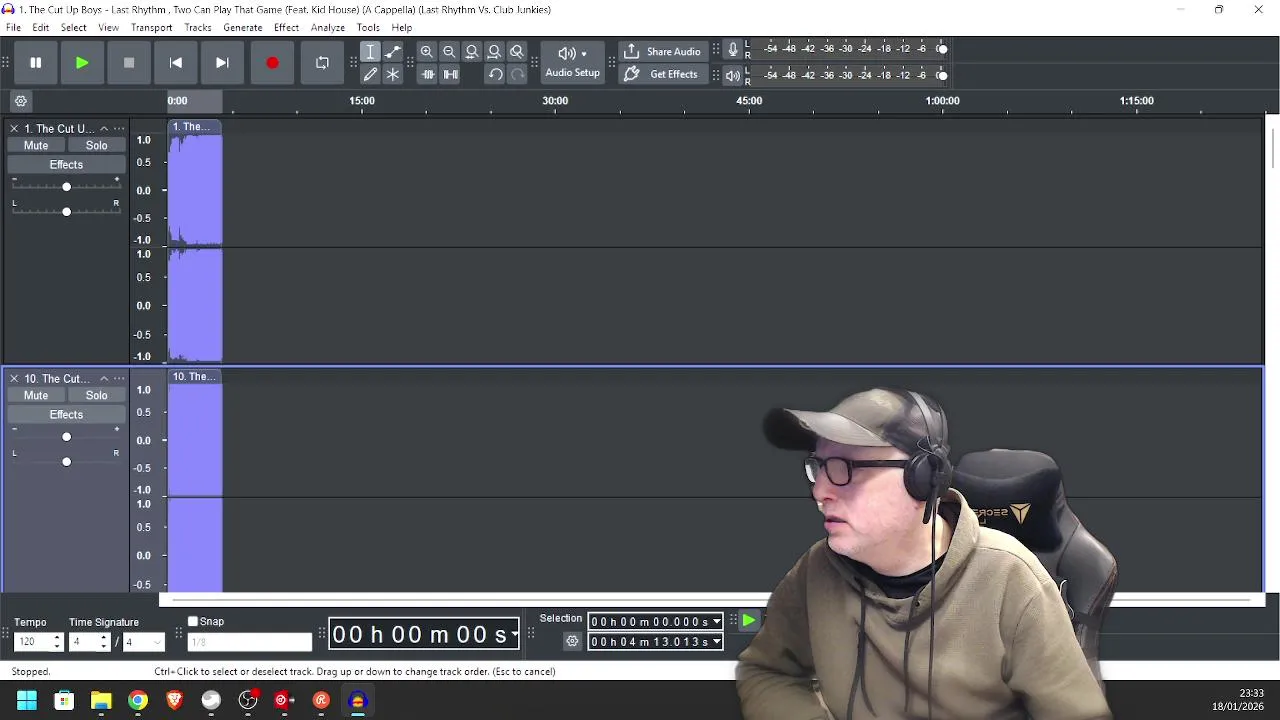Open Effects for track 10
The image size is (1280, 720).
pyautogui.click(x=66, y=414)
